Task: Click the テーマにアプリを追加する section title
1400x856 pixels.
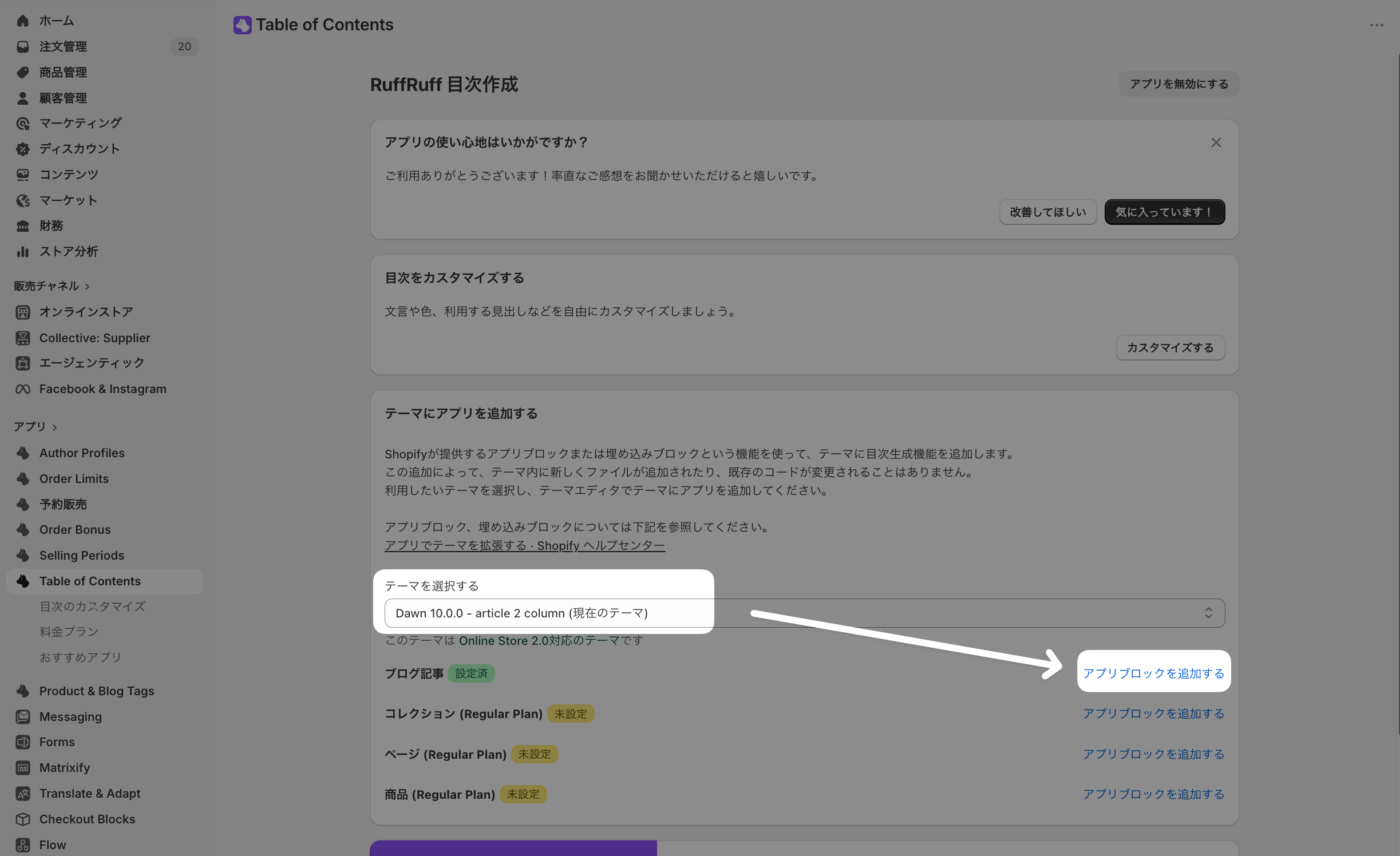Action: [x=461, y=414]
